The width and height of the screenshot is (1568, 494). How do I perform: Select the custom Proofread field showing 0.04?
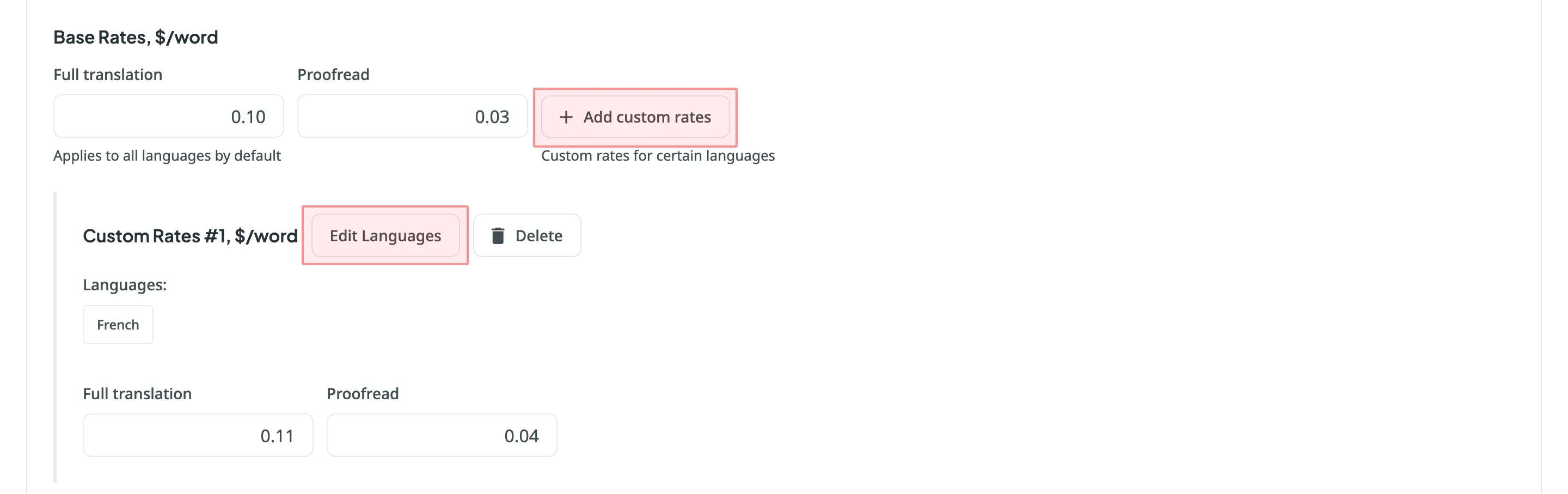pos(442,434)
